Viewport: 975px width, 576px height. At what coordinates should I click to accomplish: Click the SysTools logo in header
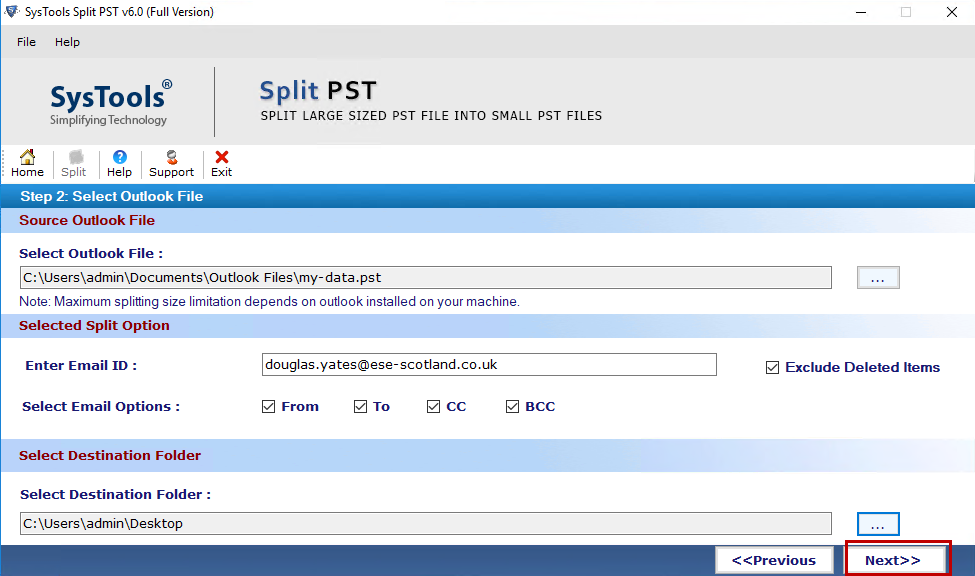[x=110, y=103]
